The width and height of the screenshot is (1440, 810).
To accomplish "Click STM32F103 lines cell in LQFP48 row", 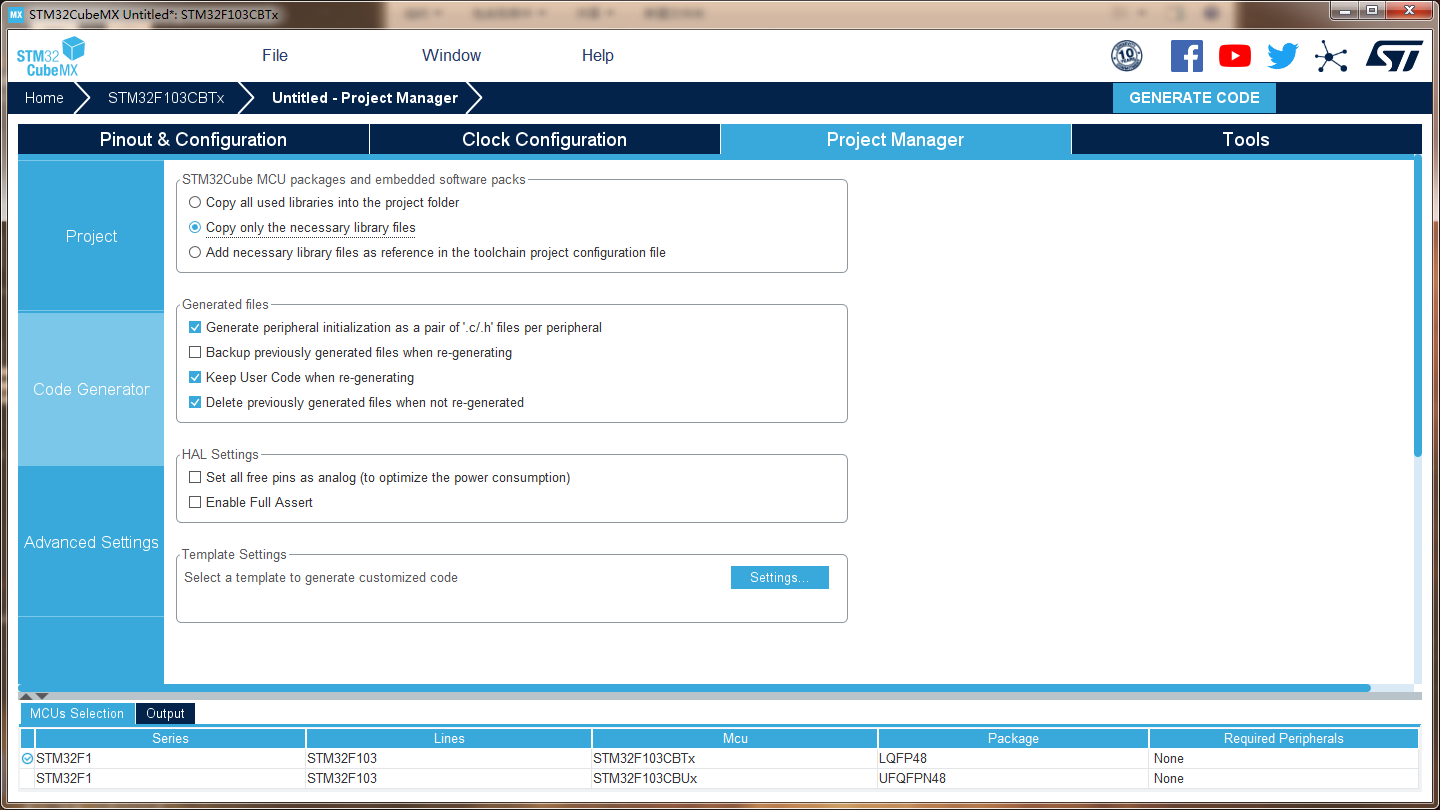I will coord(449,759).
